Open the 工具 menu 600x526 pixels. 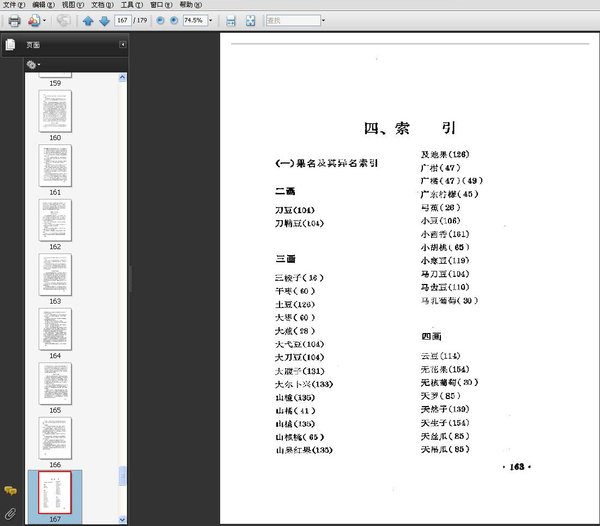point(127,5)
